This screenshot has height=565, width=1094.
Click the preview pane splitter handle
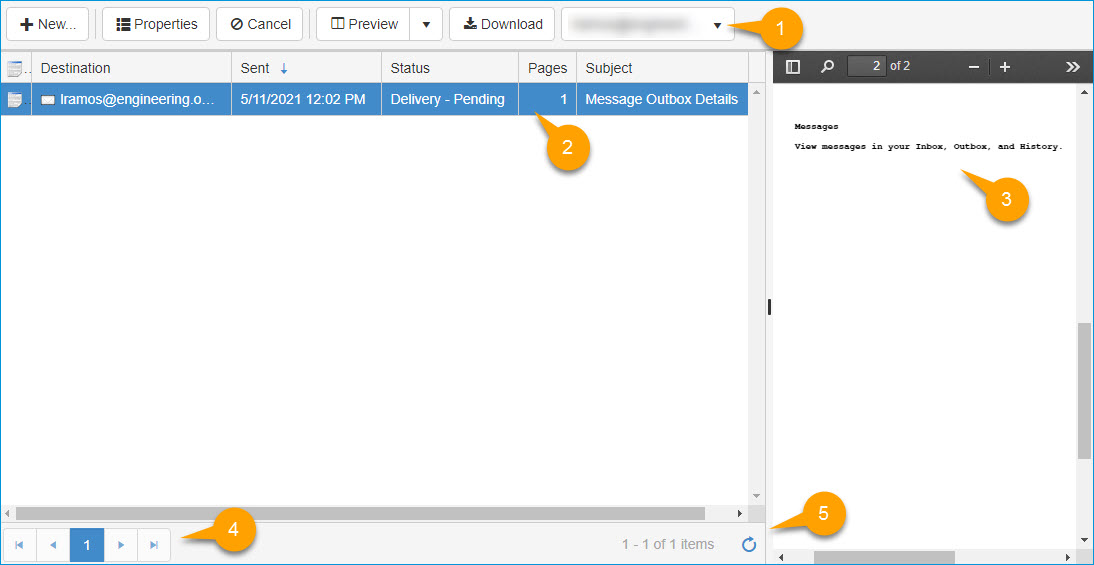769,307
